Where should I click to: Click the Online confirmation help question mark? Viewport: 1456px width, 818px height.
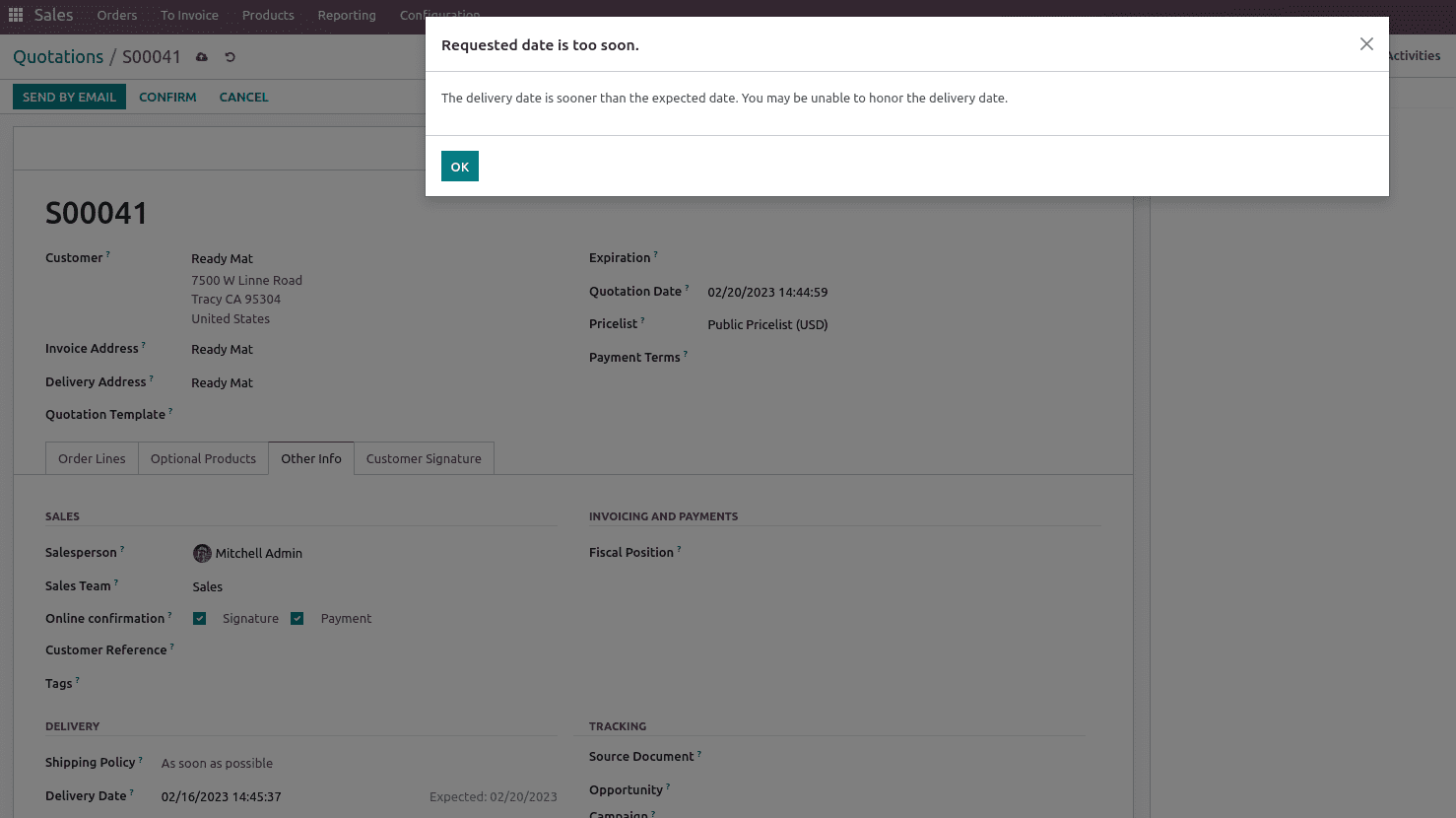[169, 615]
